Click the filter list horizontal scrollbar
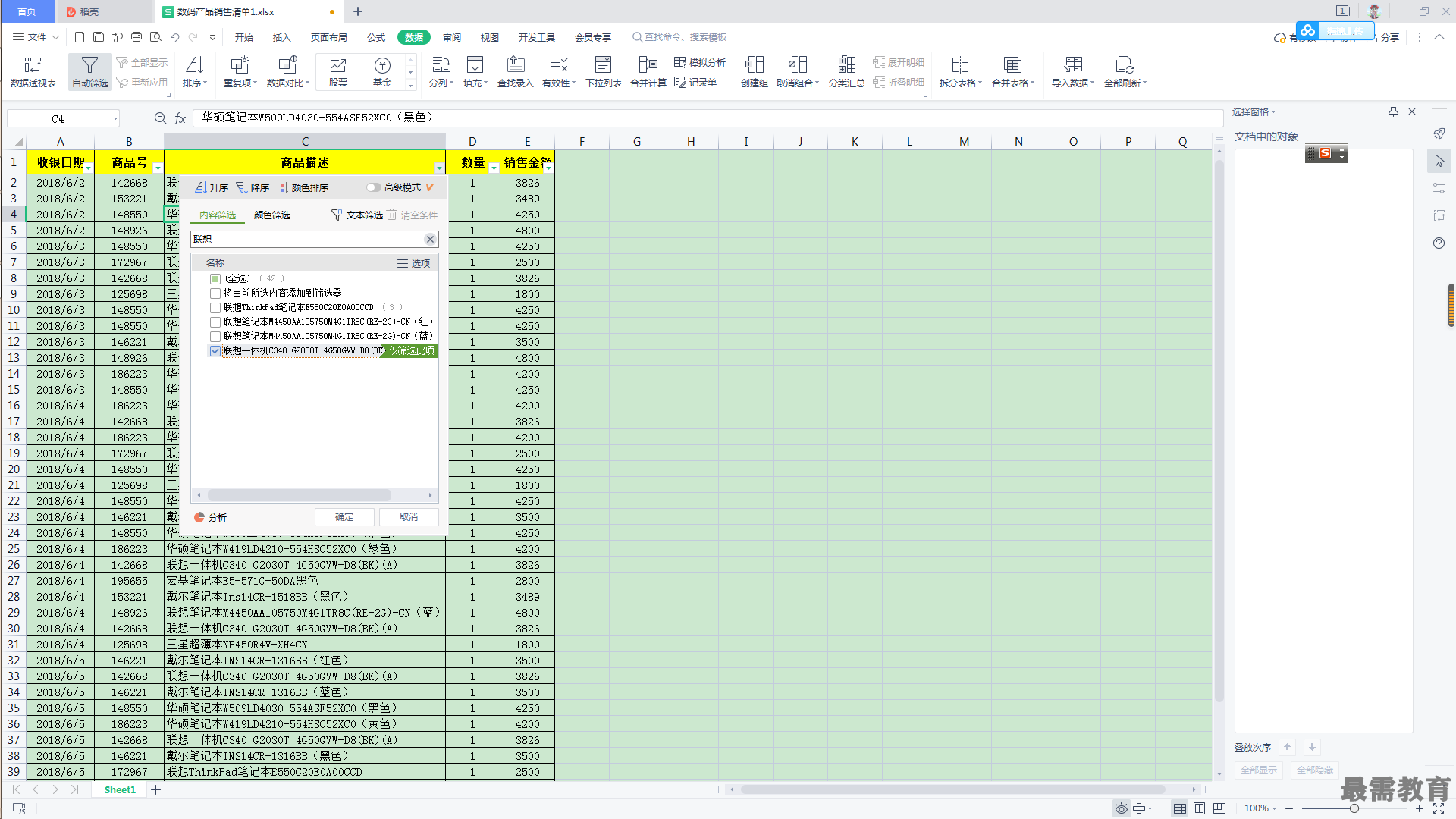Image resolution: width=1456 pixels, height=819 pixels. point(300,495)
